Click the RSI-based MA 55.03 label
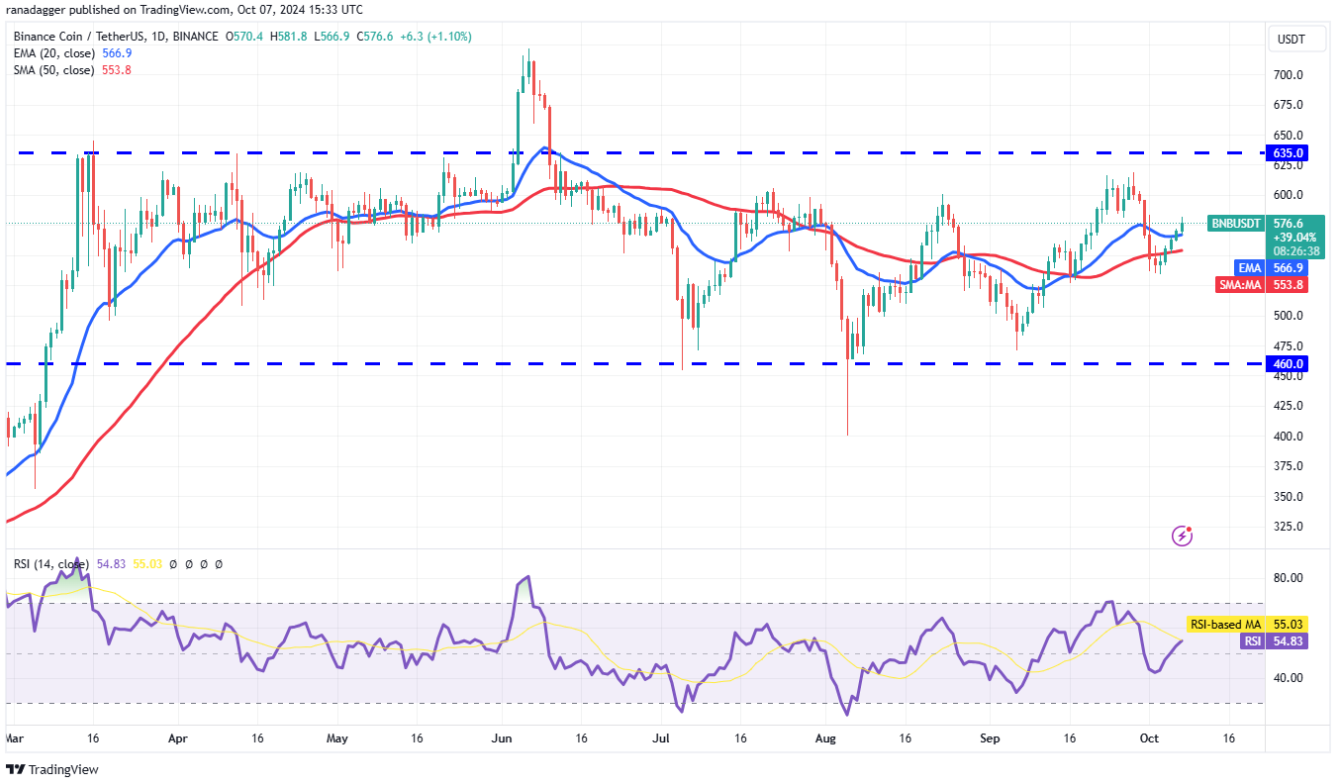The width and height of the screenshot is (1333, 784). [1249, 624]
